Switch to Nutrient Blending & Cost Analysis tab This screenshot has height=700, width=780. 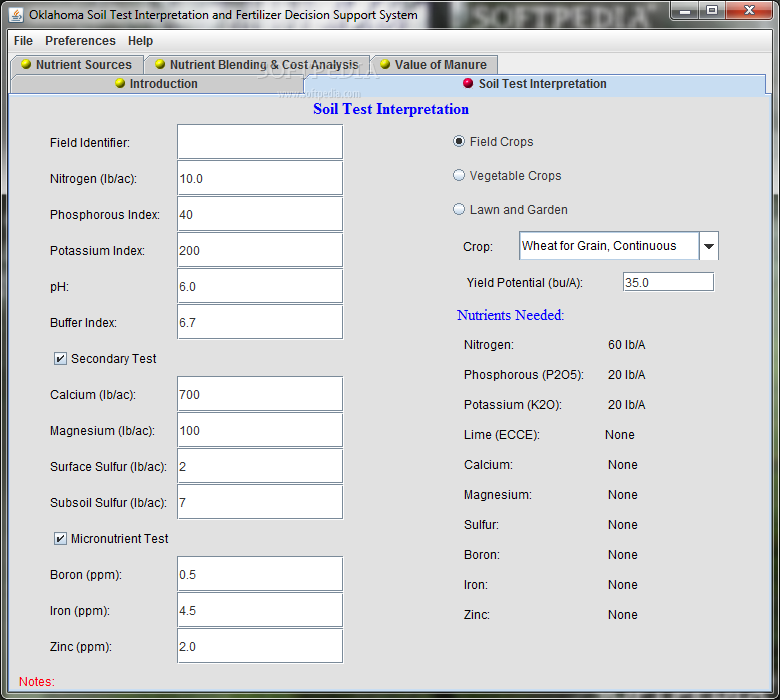[257, 65]
